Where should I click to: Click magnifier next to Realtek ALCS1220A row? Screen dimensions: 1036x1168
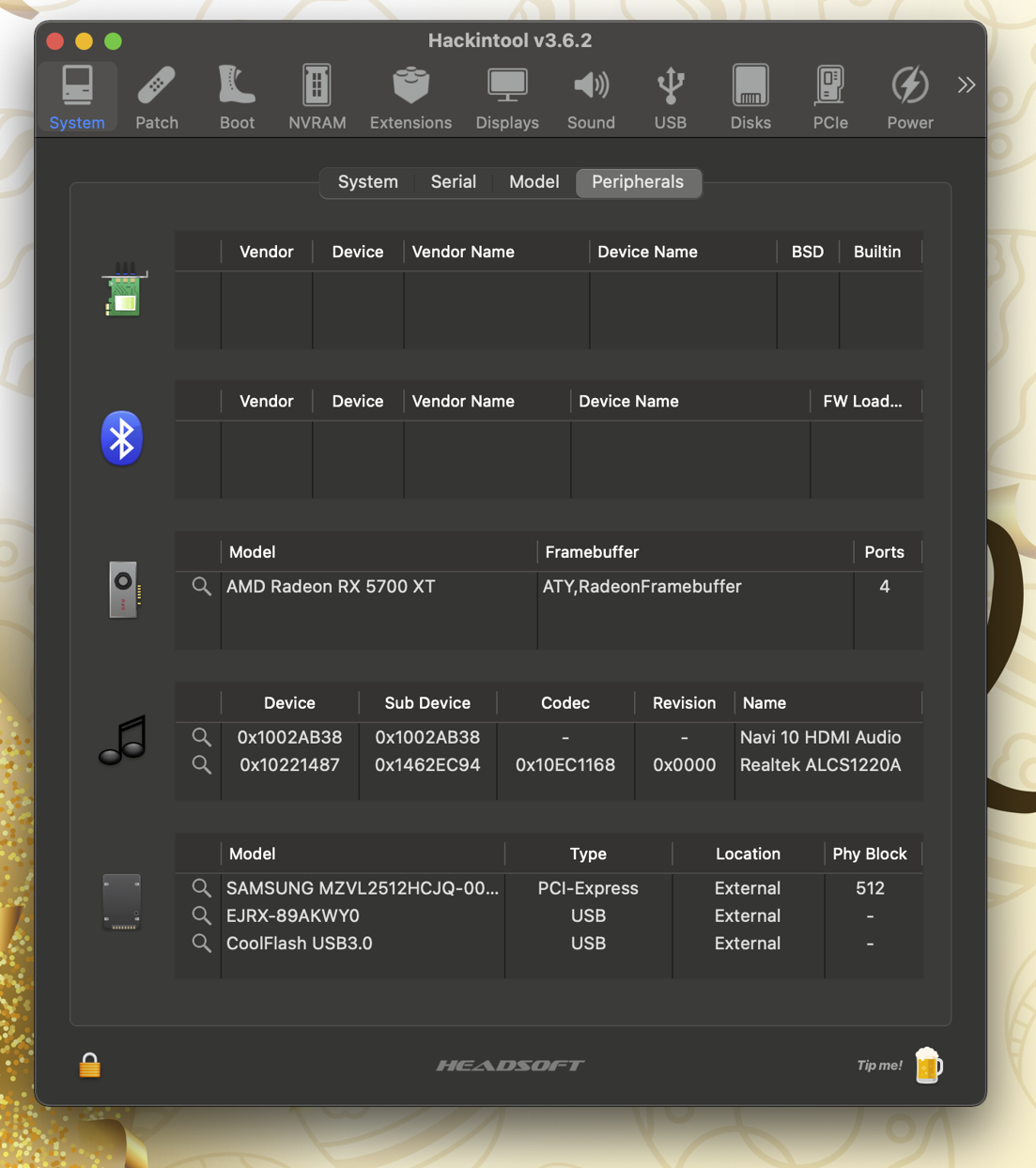(x=201, y=765)
